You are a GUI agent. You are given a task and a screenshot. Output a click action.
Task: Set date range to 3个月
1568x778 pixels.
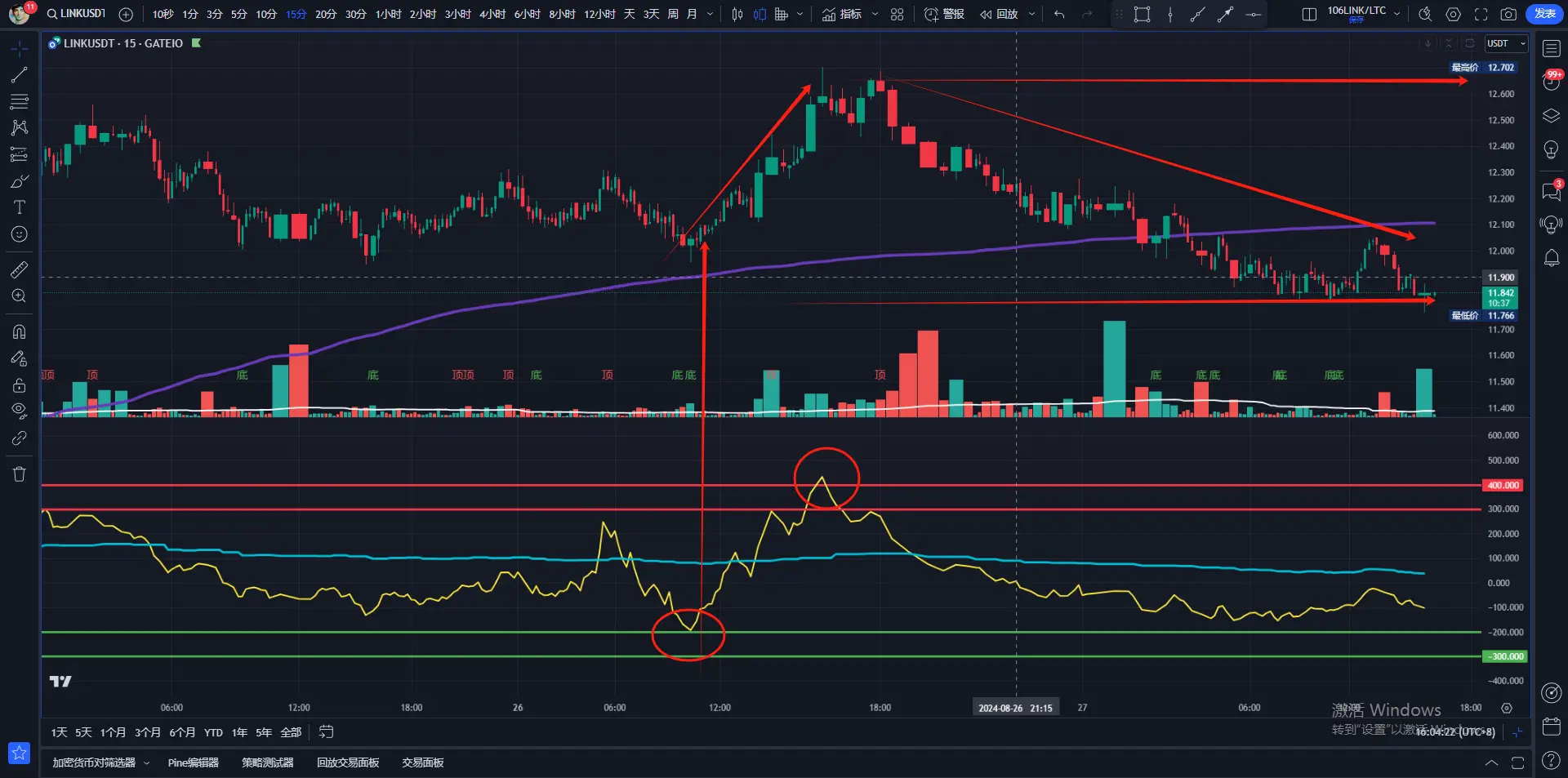[x=147, y=732]
